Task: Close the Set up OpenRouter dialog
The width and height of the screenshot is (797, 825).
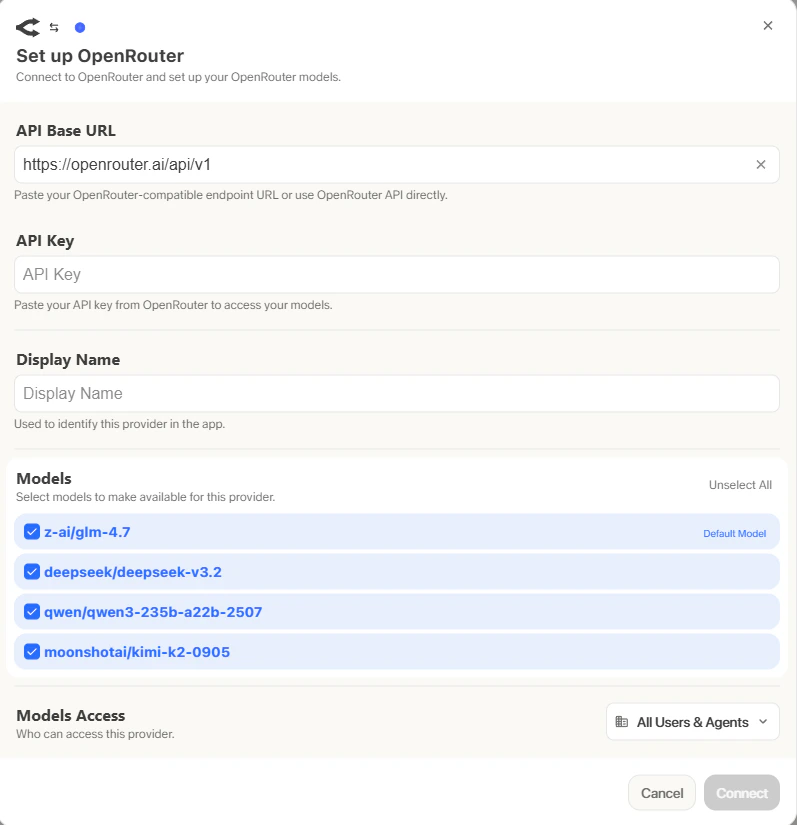Action: pyautogui.click(x=768, y=25)
